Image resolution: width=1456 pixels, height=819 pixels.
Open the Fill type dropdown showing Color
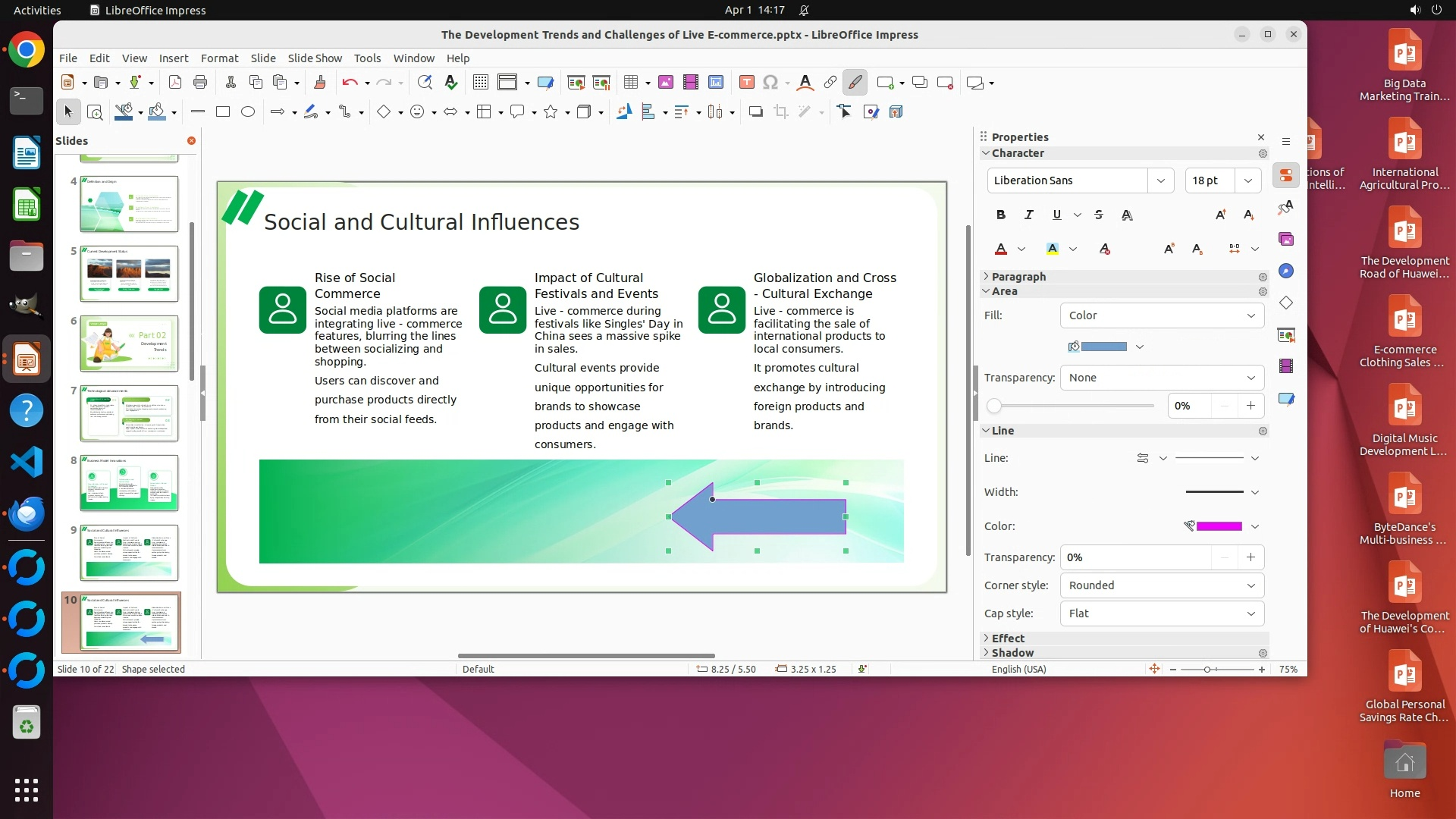pos(1161,315)
